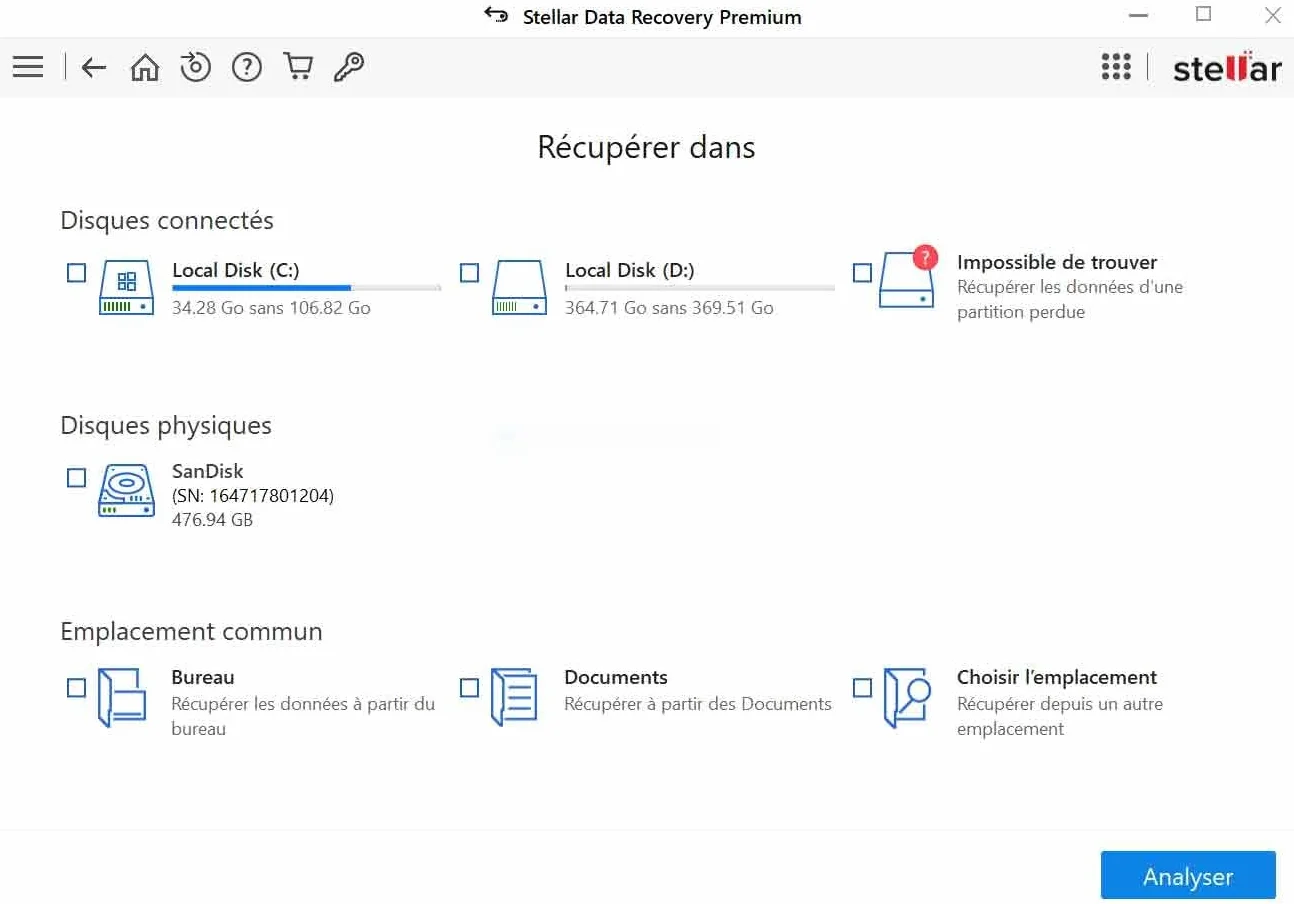Click the Bureau folder icon
Screen dimensions: 1294x904
pos(122,697)
